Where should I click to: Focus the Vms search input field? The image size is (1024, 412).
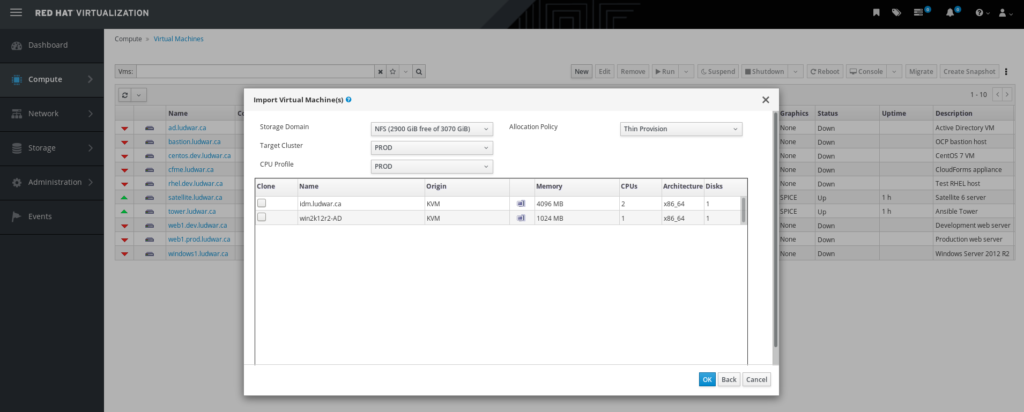pos(255,72)
